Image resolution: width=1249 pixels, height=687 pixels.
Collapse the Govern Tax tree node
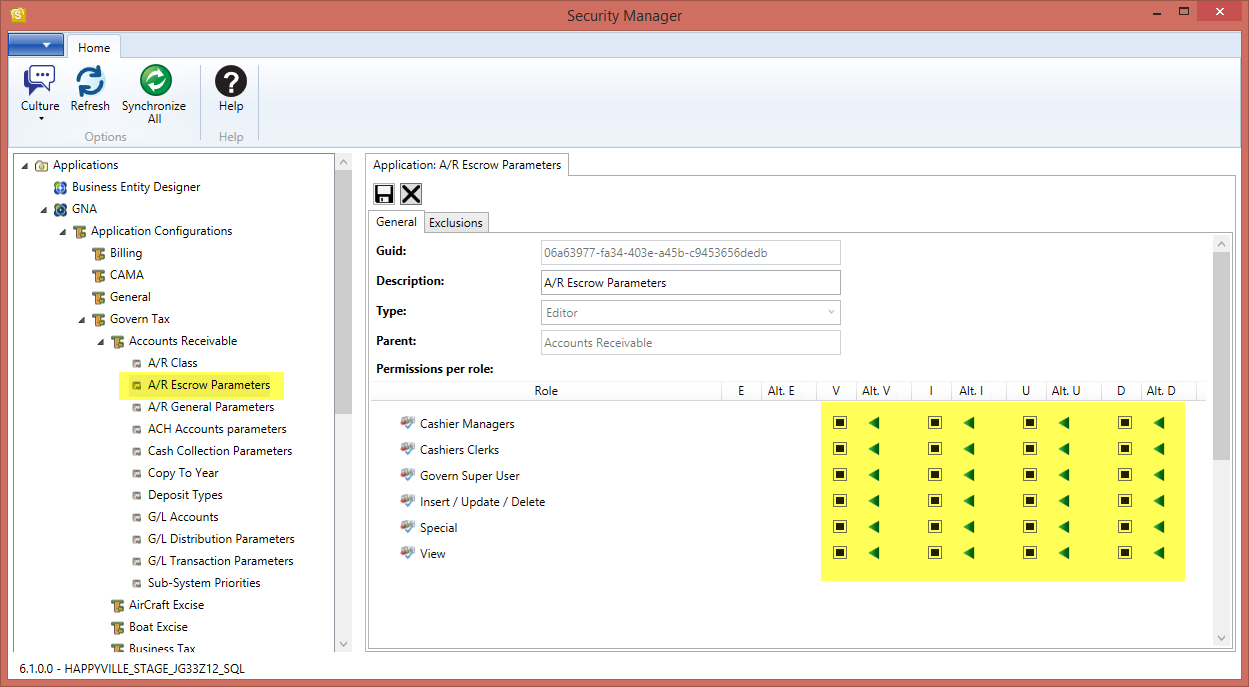tap(83, 319)
